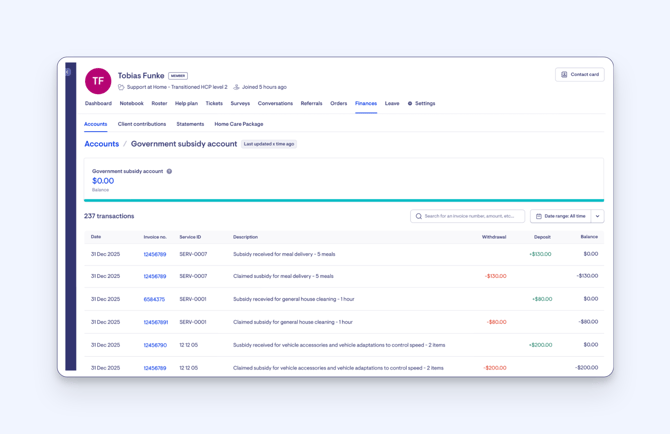
Task: Click the Accounts breadcrumb link
Action: (101, 144)
